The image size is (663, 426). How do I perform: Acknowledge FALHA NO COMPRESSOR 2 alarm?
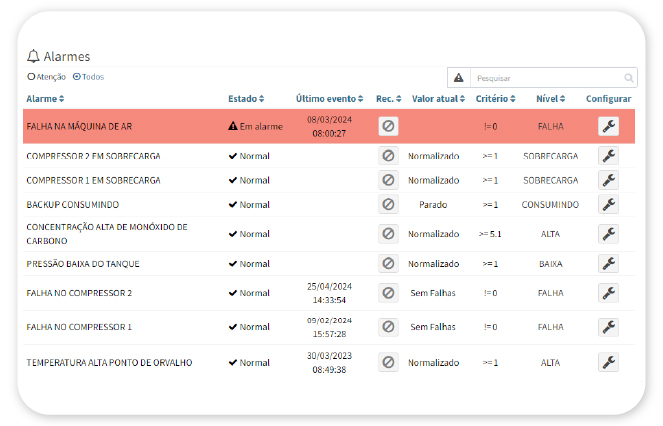point(388,293)
